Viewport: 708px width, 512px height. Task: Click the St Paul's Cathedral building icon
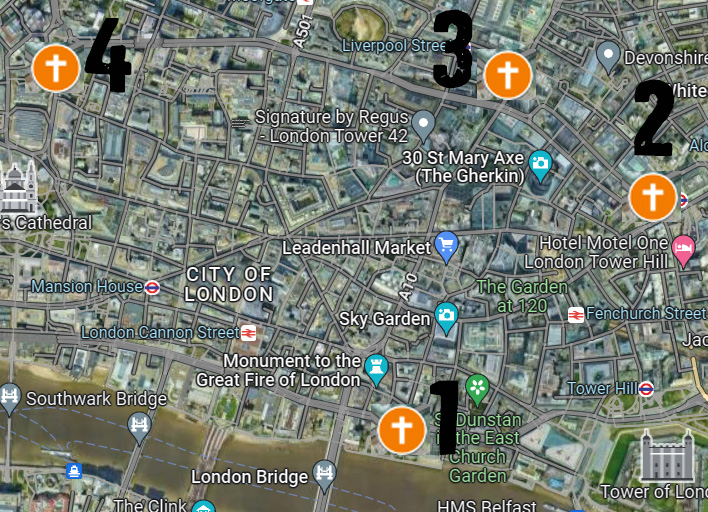pos(18,186)
